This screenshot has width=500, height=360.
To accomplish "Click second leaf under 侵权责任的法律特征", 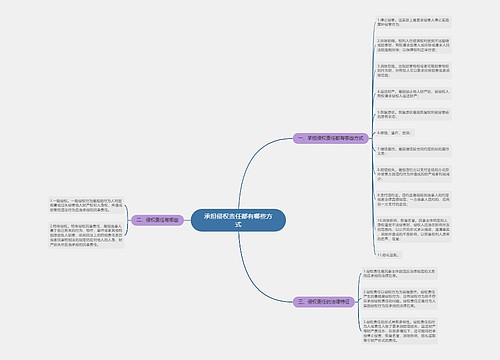I will click(x=399, y=299).
